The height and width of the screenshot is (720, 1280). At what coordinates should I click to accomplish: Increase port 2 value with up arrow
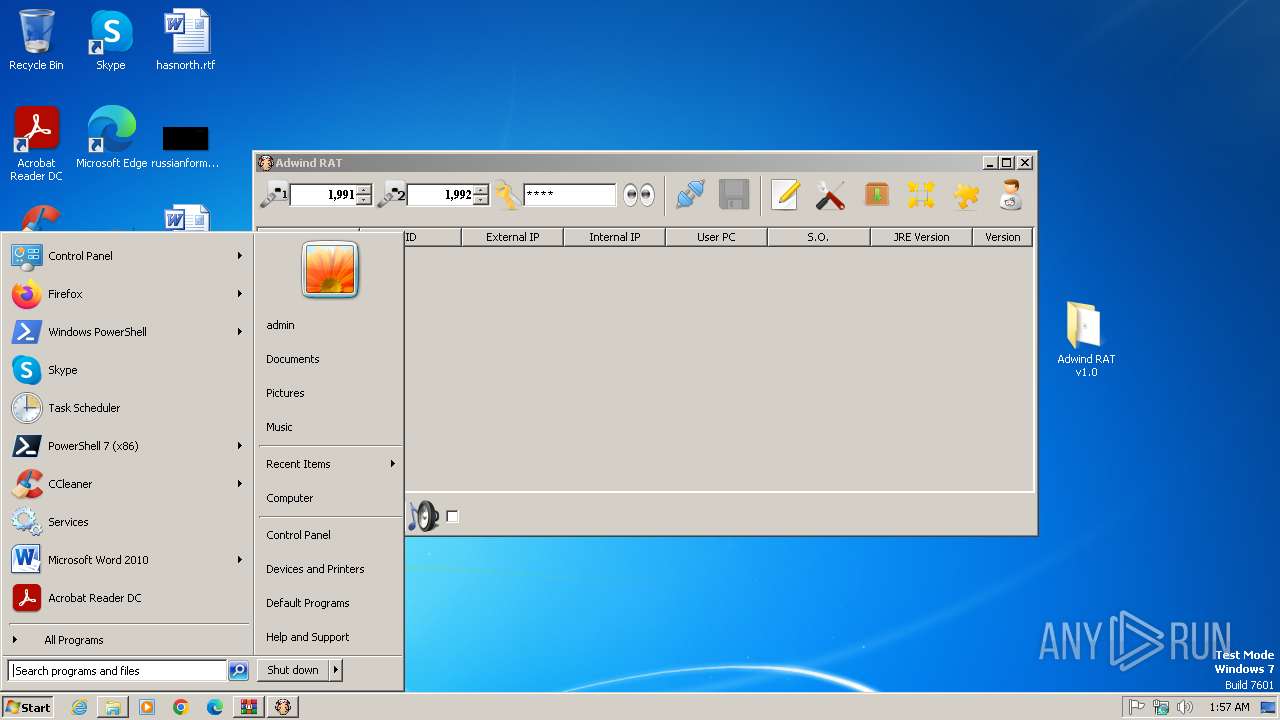click(x=481, y=189)
